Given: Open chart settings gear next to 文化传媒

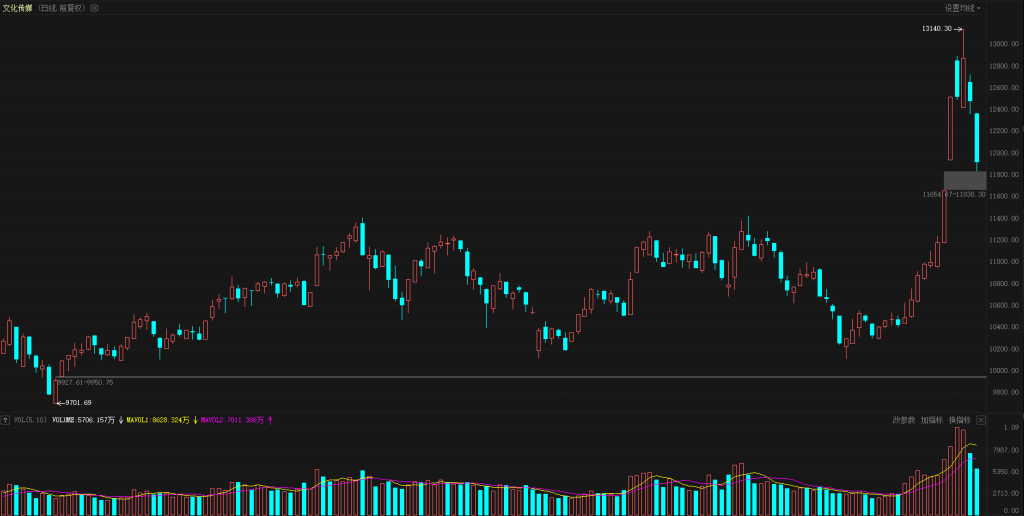Looking at the screenshot, I should point(94,8).
